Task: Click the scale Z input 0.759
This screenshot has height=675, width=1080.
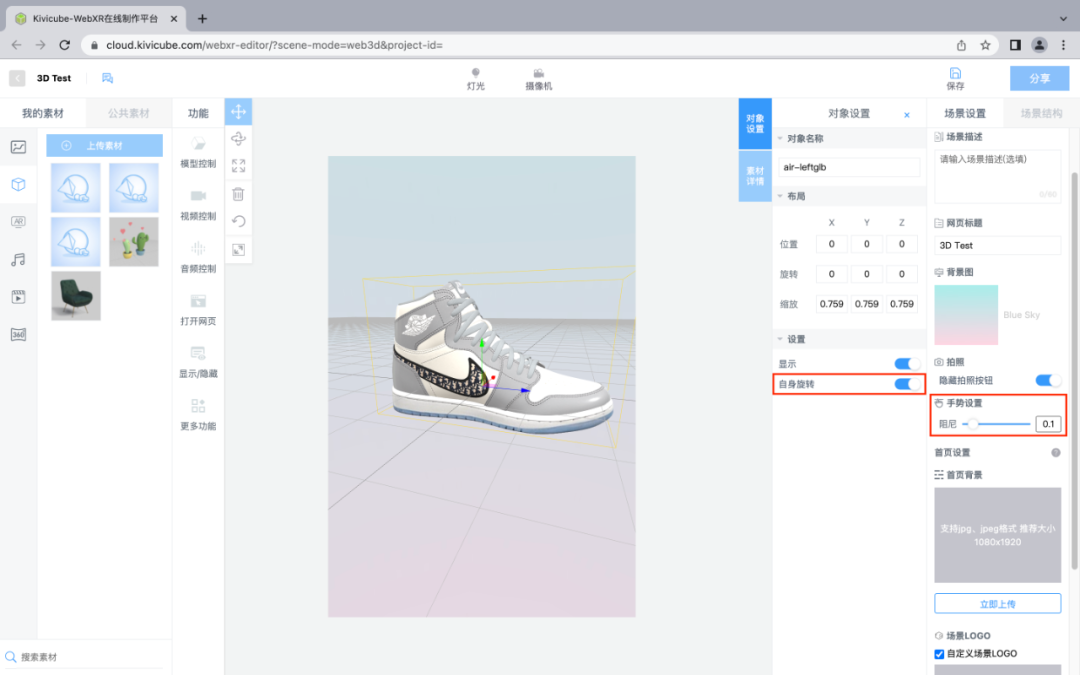Action: pyautogui.click(x=902, y=304)
